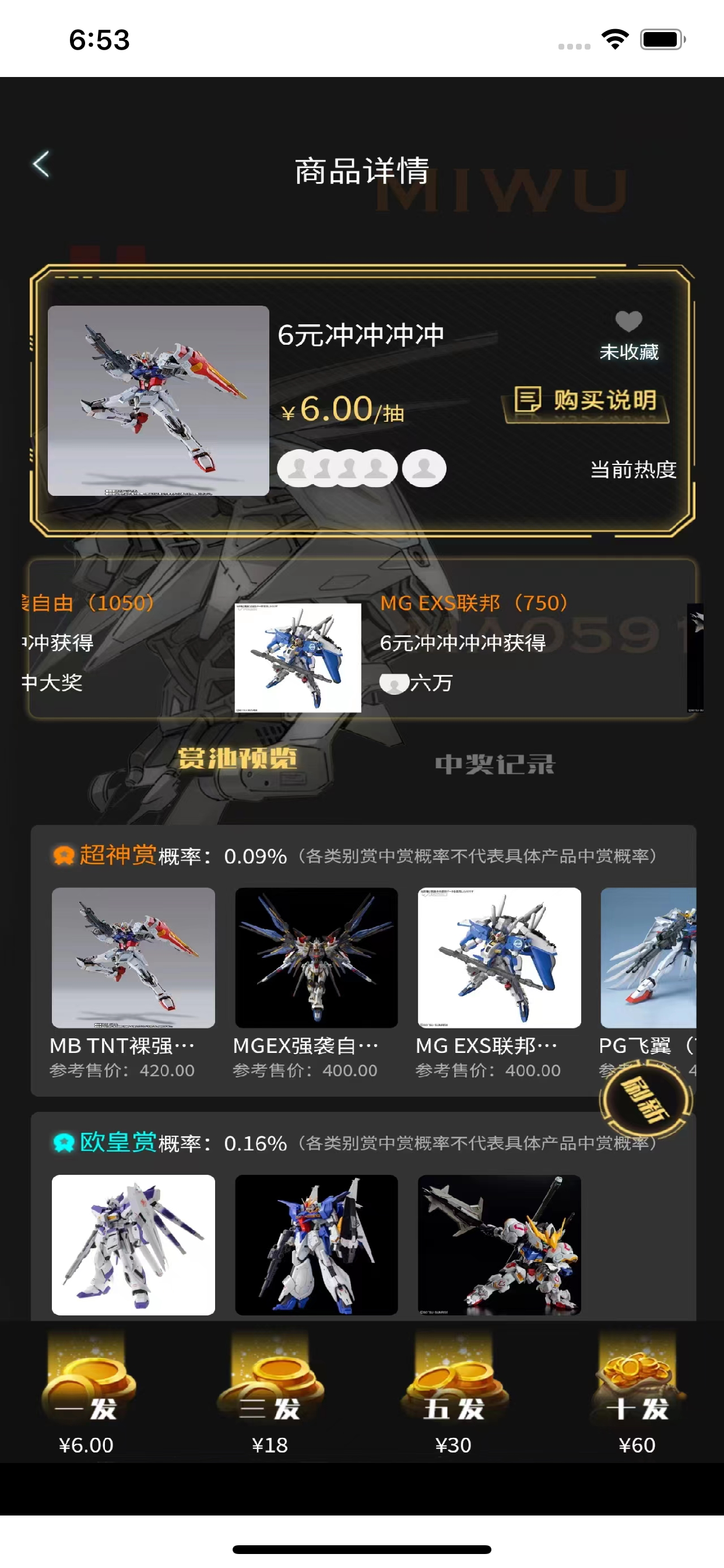Tap the main 6元冲冲冲冲 product image
This screenshot has width=724, height=1568.
pyautogui.click(x=158, y=401)
